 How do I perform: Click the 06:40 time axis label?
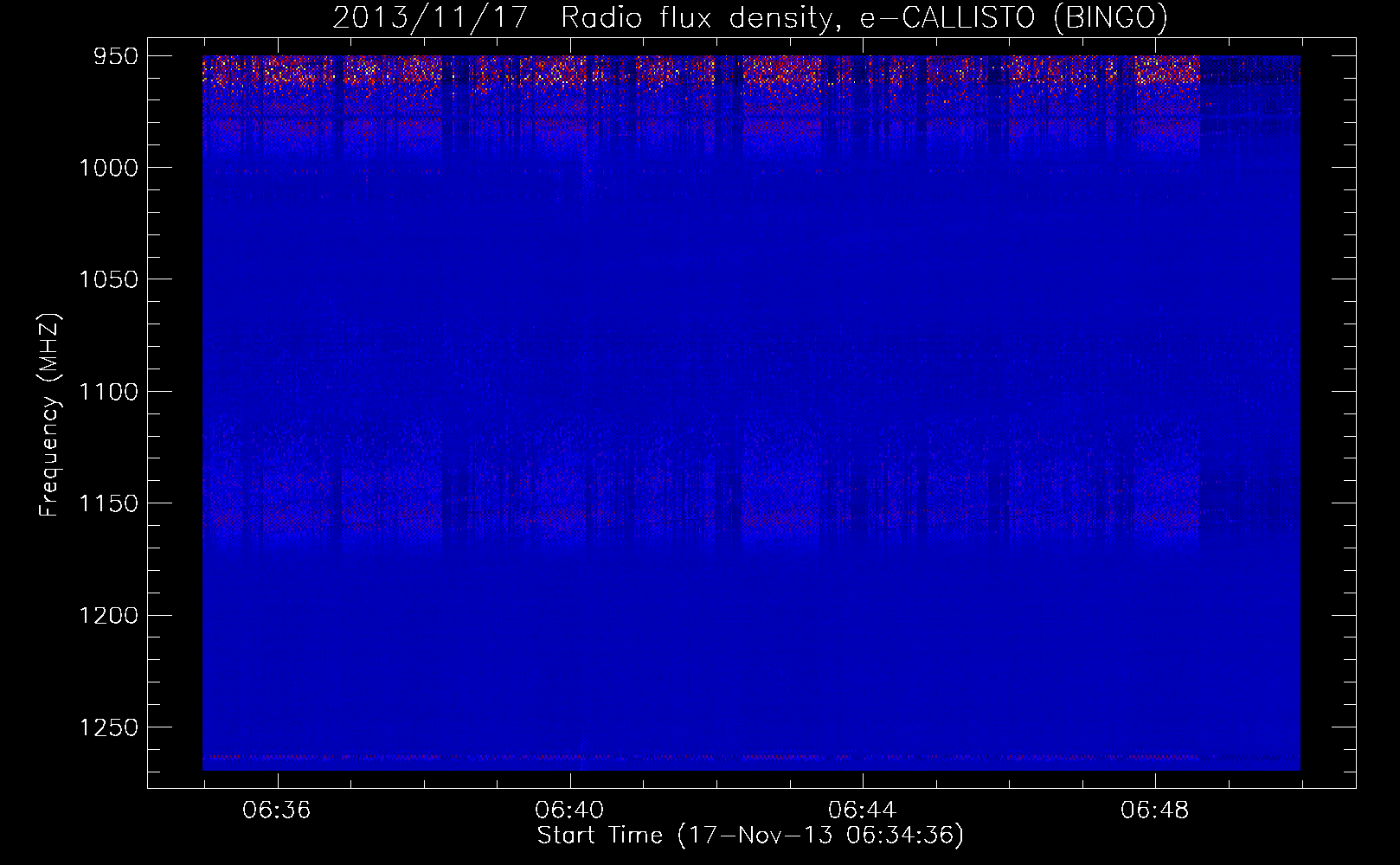click(x=569, y=811)
